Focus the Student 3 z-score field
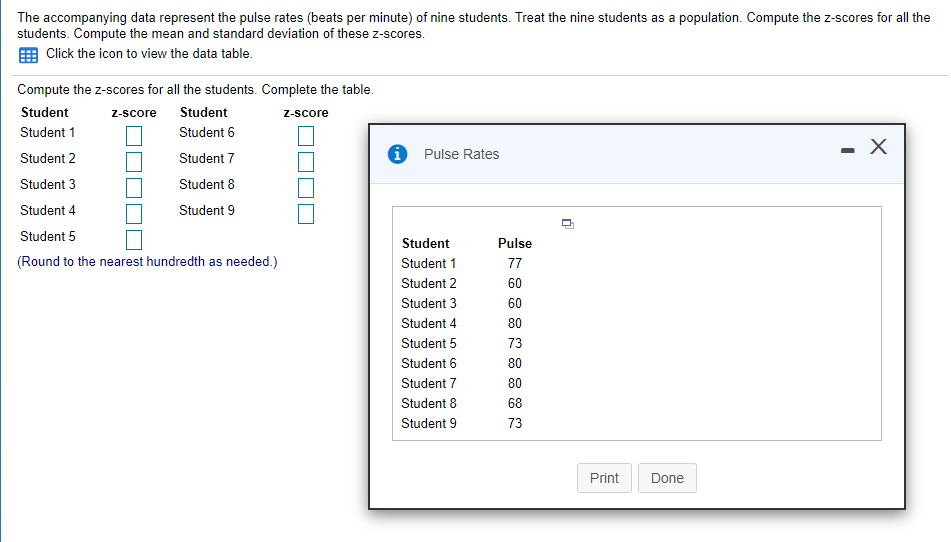951x542 pixels. pyautogui.click(x=135, y=186)
